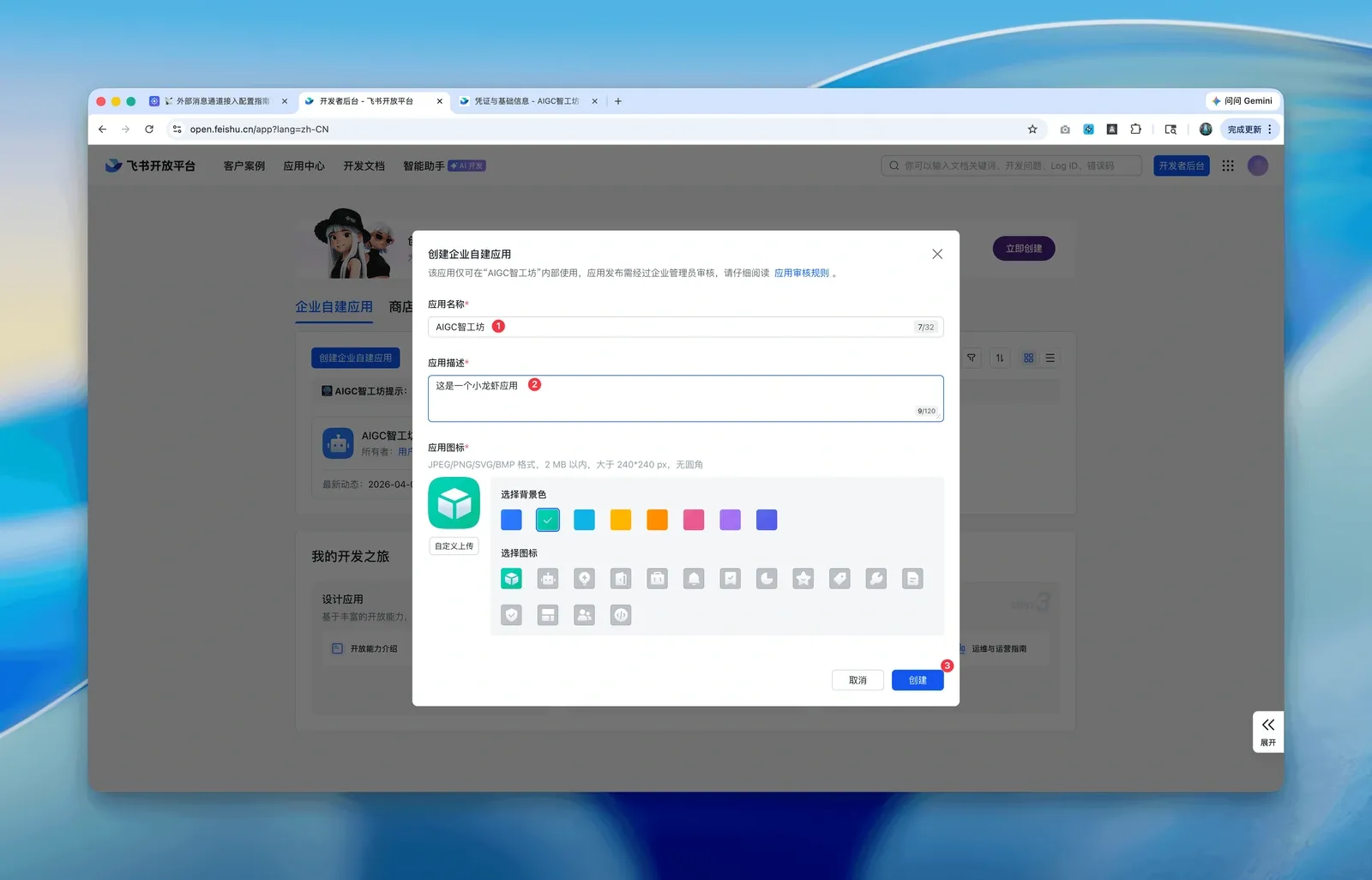Select the cube app icon option
Screen dimensions: 1372x880
[x=511, y=579]
